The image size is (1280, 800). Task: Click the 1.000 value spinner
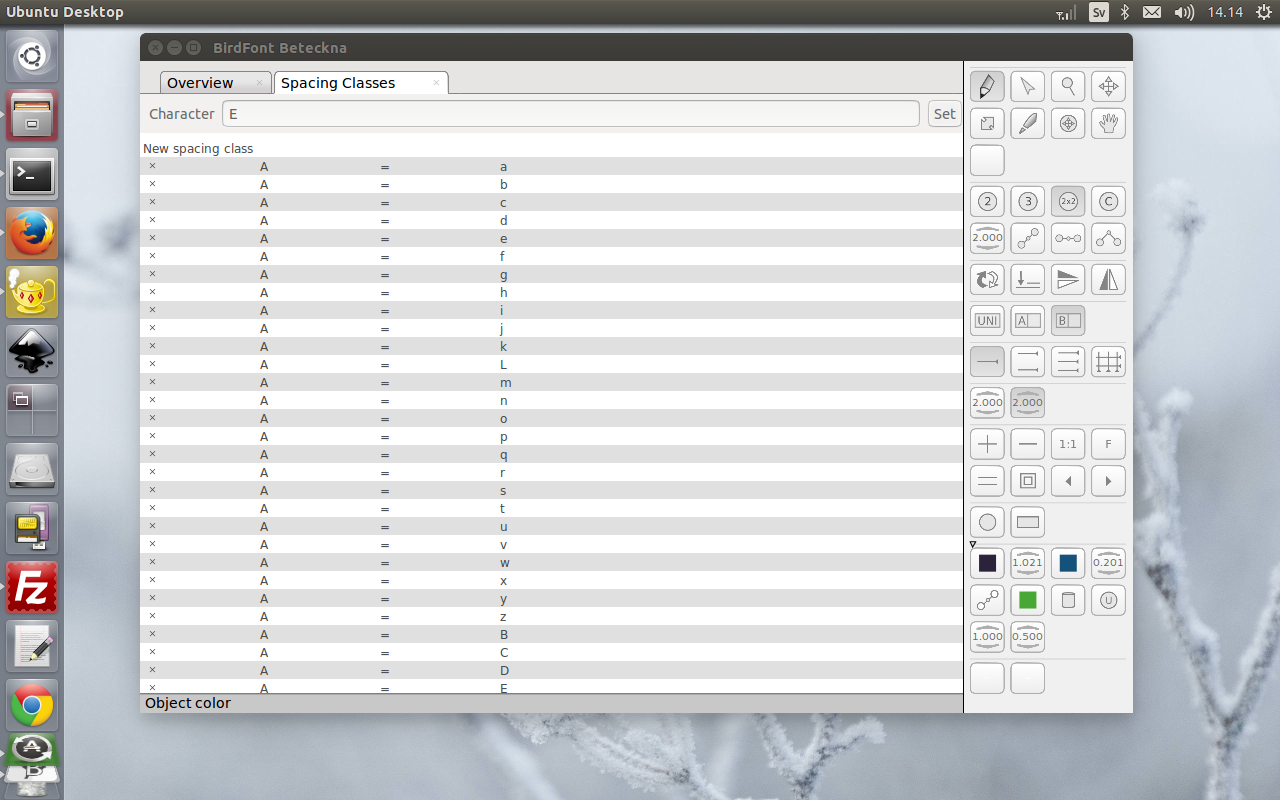click(x=987, y=637)
